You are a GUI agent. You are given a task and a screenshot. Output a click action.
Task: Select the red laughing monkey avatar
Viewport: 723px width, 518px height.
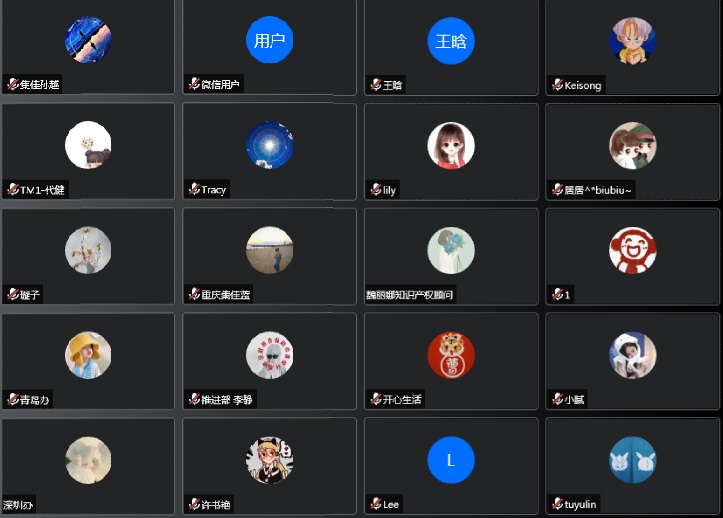pos(632,250)
